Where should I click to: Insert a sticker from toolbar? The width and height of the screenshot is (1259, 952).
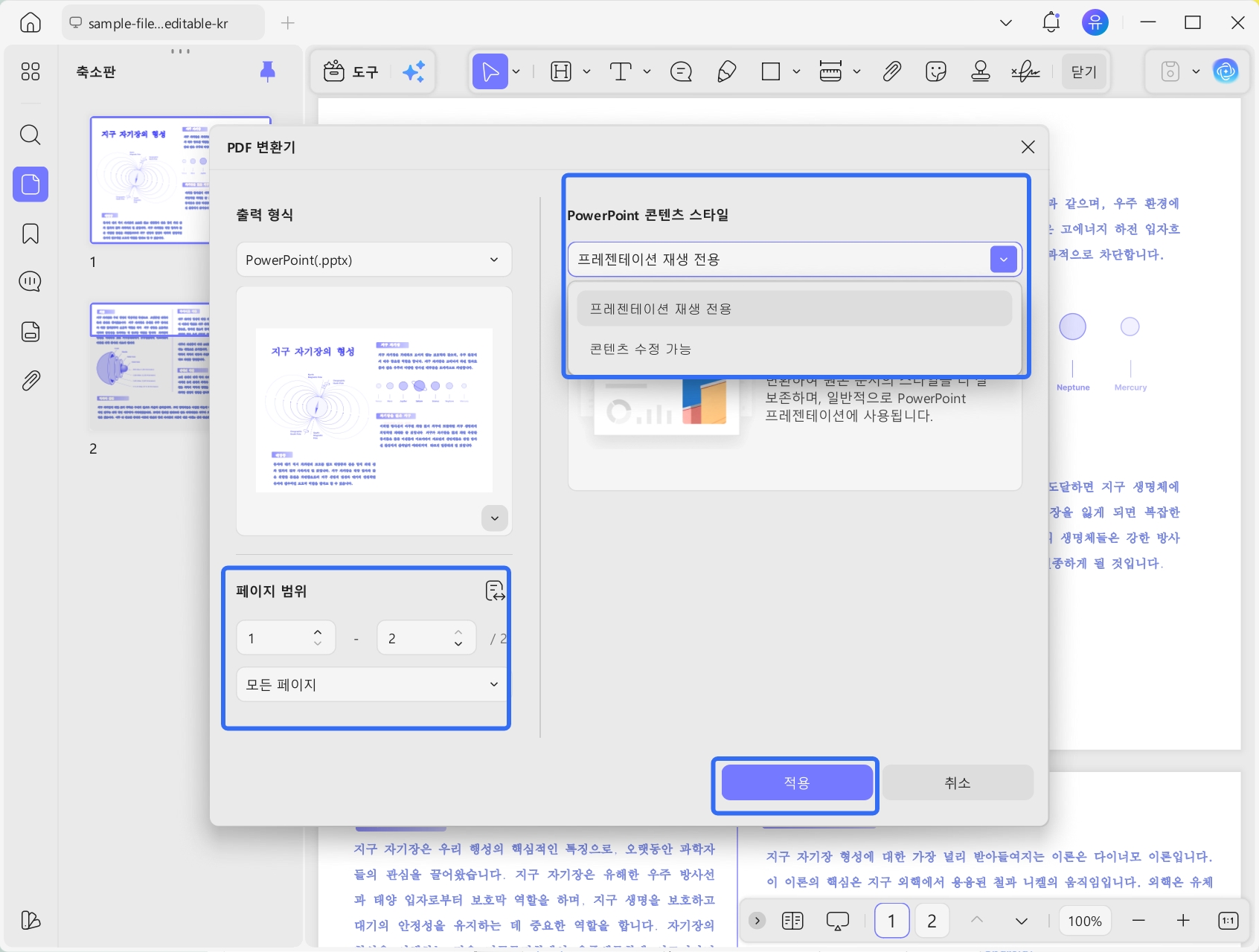(x=936, y=71)
